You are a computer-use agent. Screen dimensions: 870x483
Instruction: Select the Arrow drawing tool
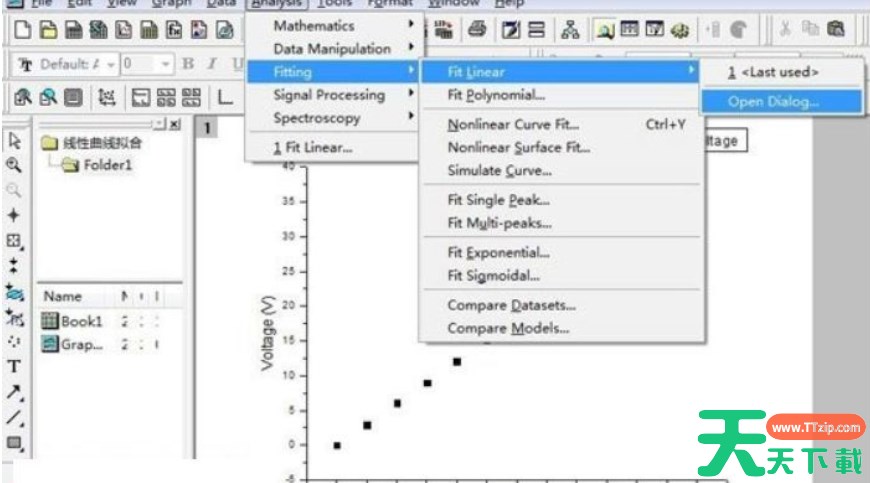(14, 392)
